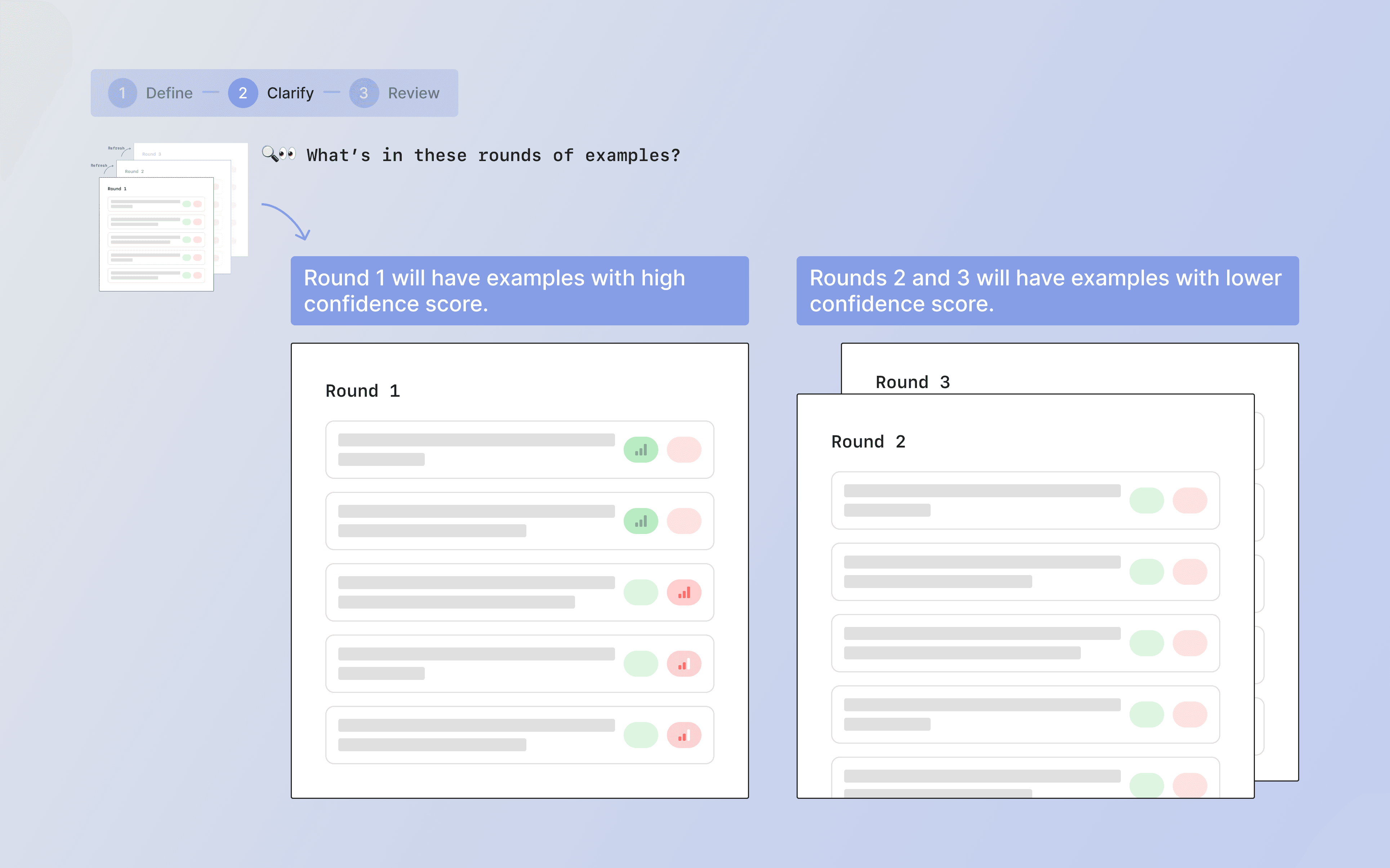Toggle the red pill in Round 2 second row
1390x868 pixels.
coord(1189,572)
